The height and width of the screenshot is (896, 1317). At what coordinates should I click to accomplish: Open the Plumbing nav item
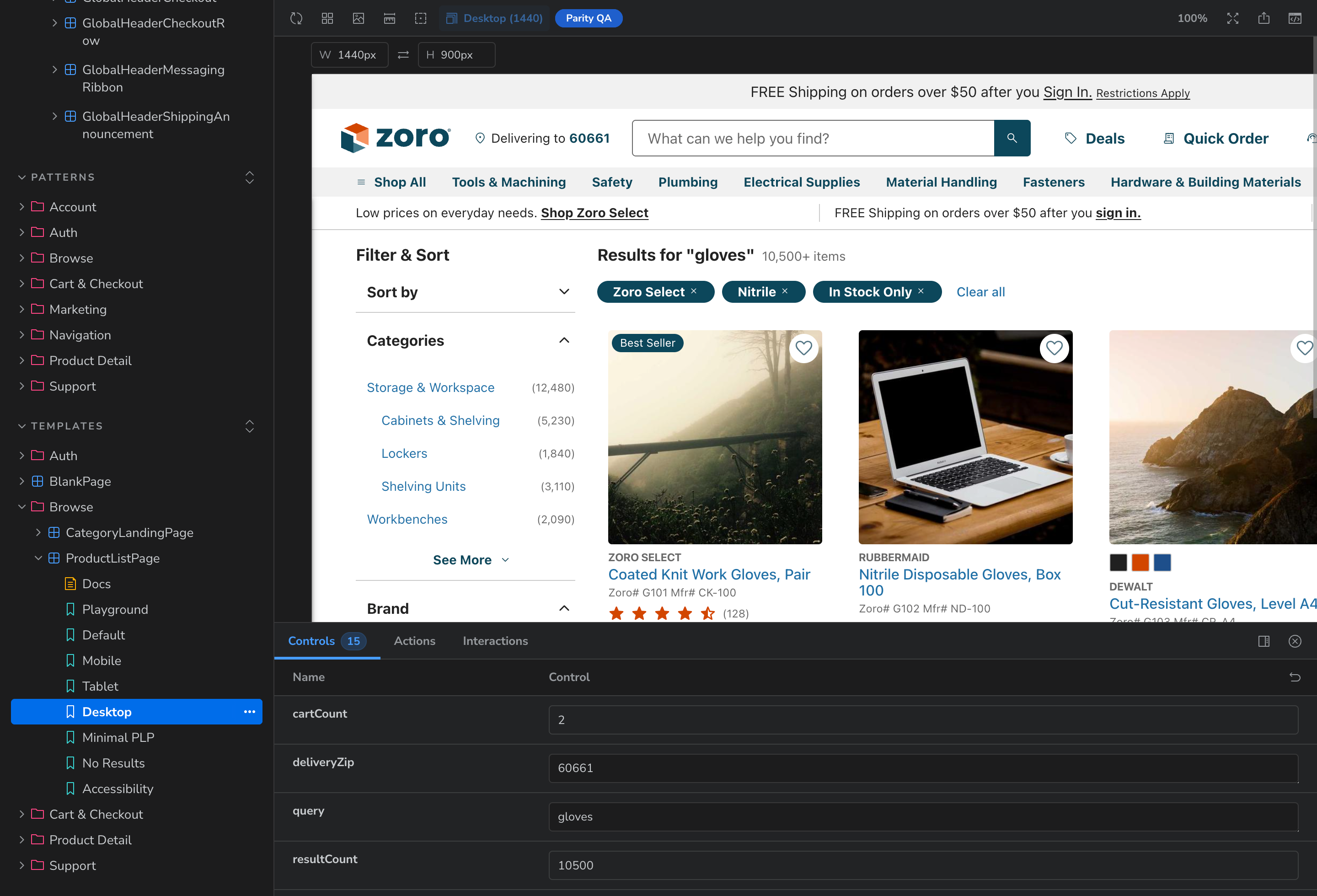[688, 182]
